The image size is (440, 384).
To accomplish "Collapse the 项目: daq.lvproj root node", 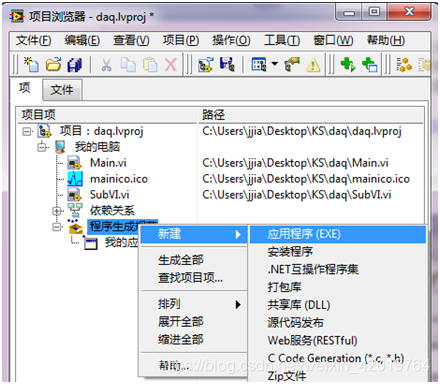I will click(x=27, y=131).
